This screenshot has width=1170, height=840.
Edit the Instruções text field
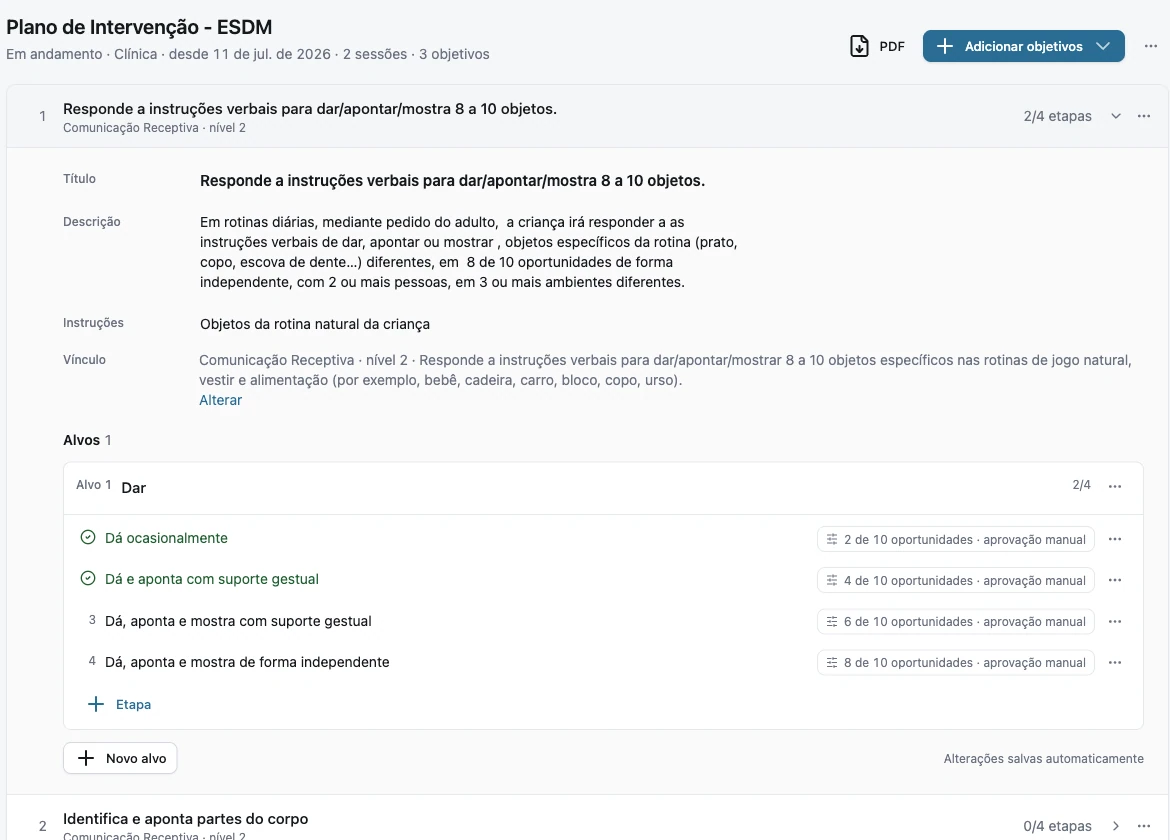[315, 325]
